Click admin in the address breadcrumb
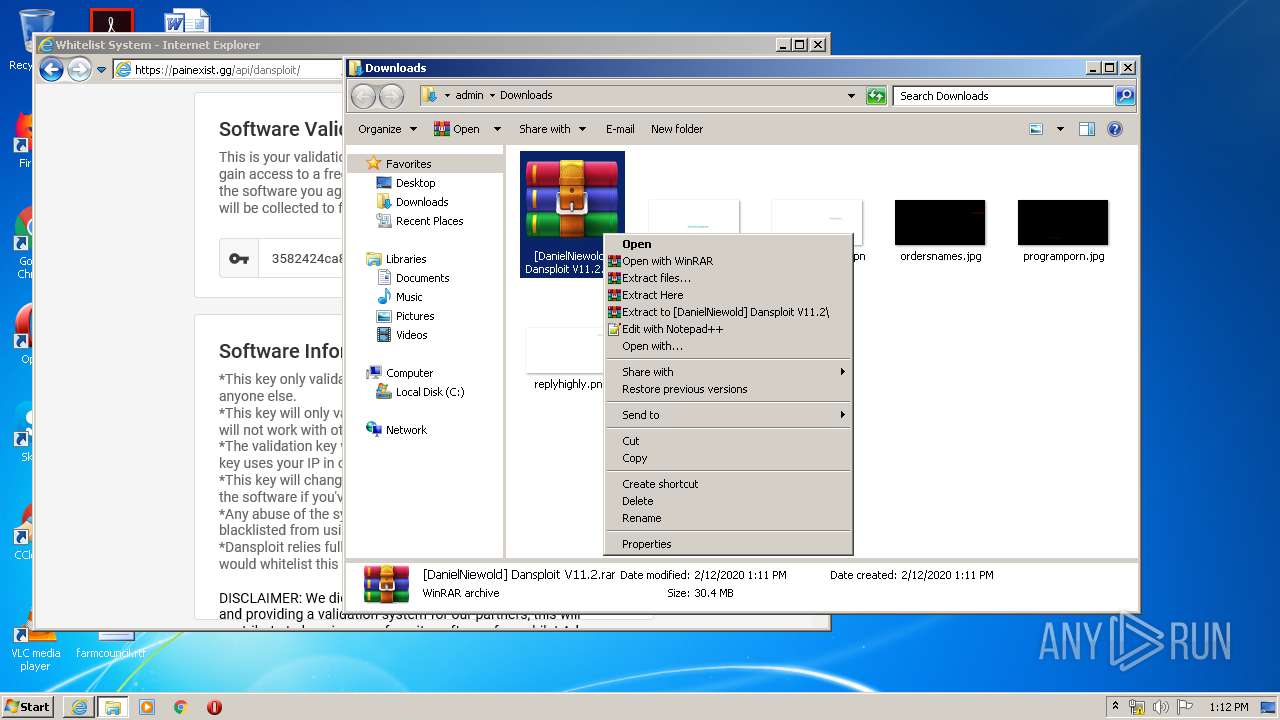 pyautogui.click(x=469, y=96)
